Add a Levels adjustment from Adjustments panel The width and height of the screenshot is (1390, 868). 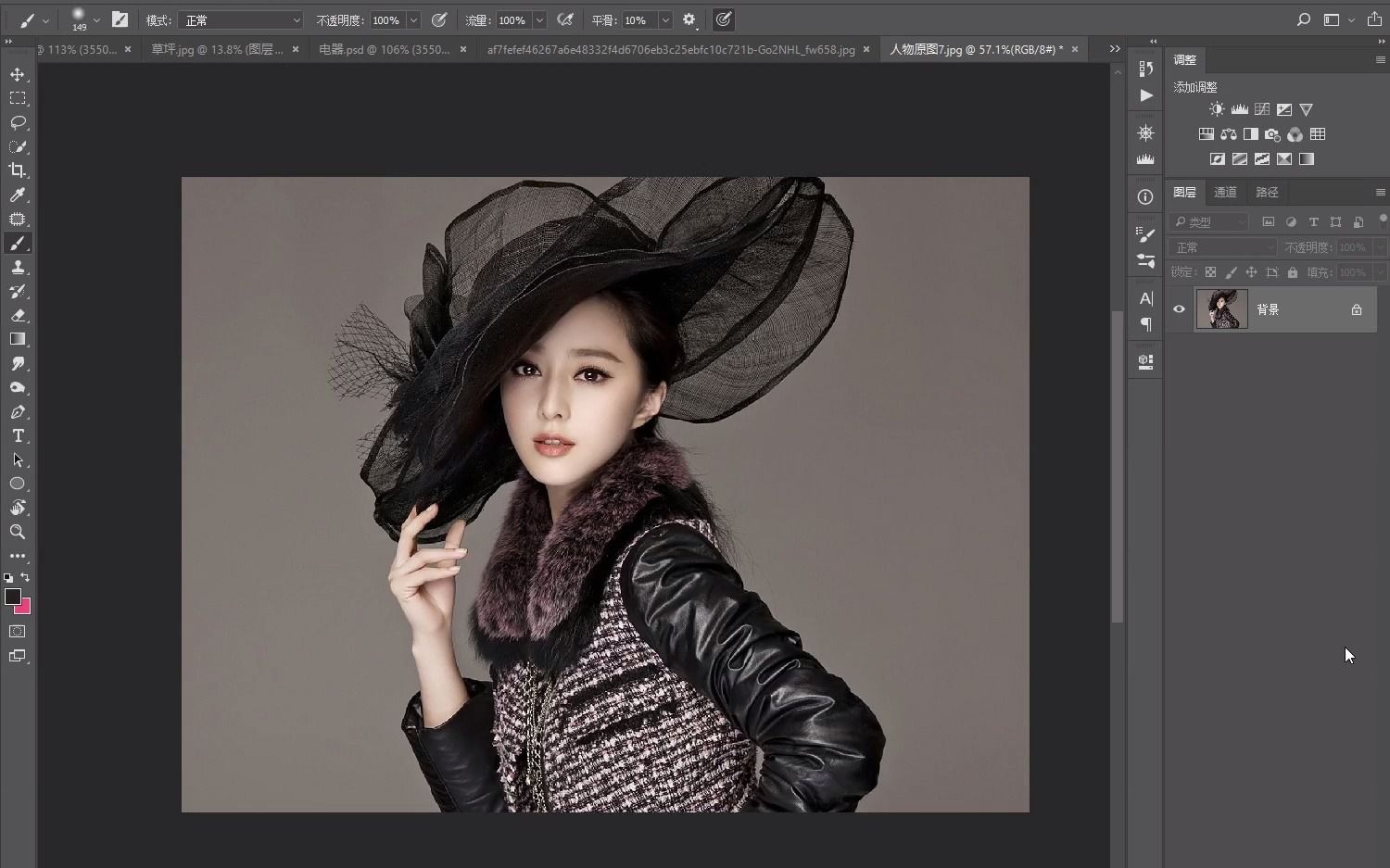(1239, 109)
